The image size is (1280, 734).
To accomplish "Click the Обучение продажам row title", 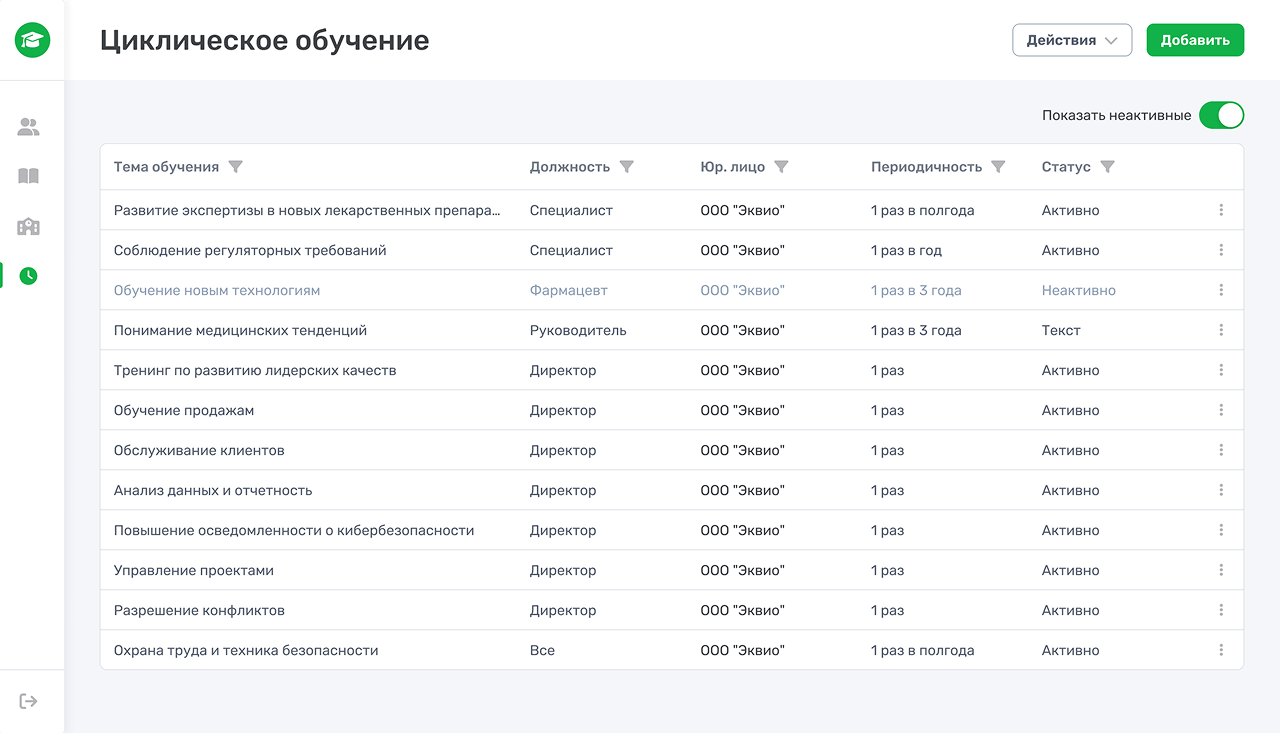I will coord(184,410).
